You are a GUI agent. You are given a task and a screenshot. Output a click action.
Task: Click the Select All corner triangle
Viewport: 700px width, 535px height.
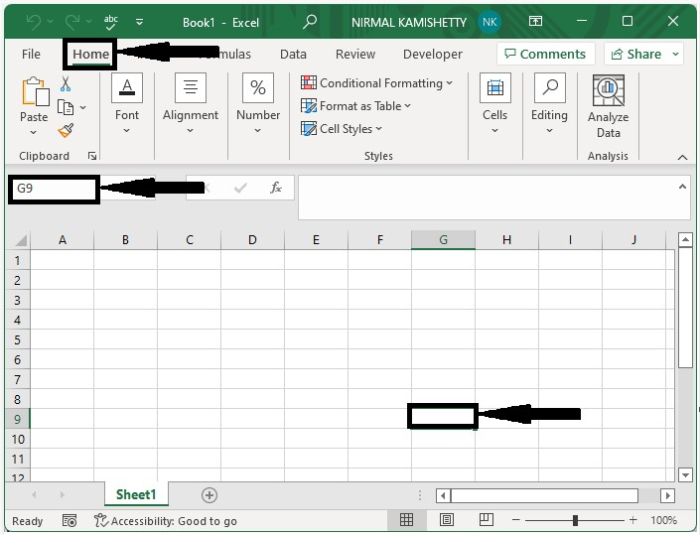click(21, 241)
